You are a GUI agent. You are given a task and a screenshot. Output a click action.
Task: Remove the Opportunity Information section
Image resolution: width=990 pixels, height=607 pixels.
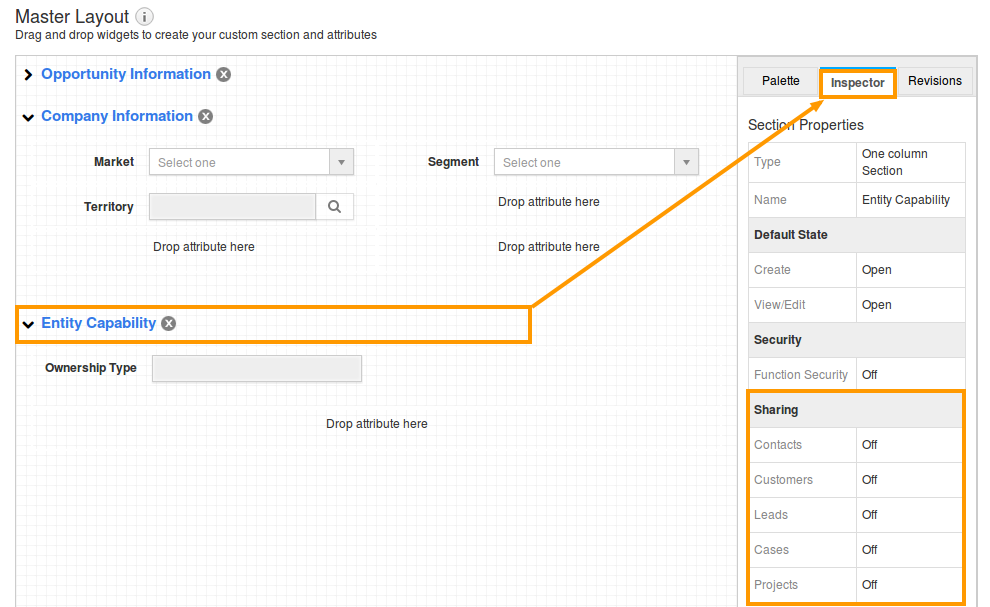pos(224,75)
